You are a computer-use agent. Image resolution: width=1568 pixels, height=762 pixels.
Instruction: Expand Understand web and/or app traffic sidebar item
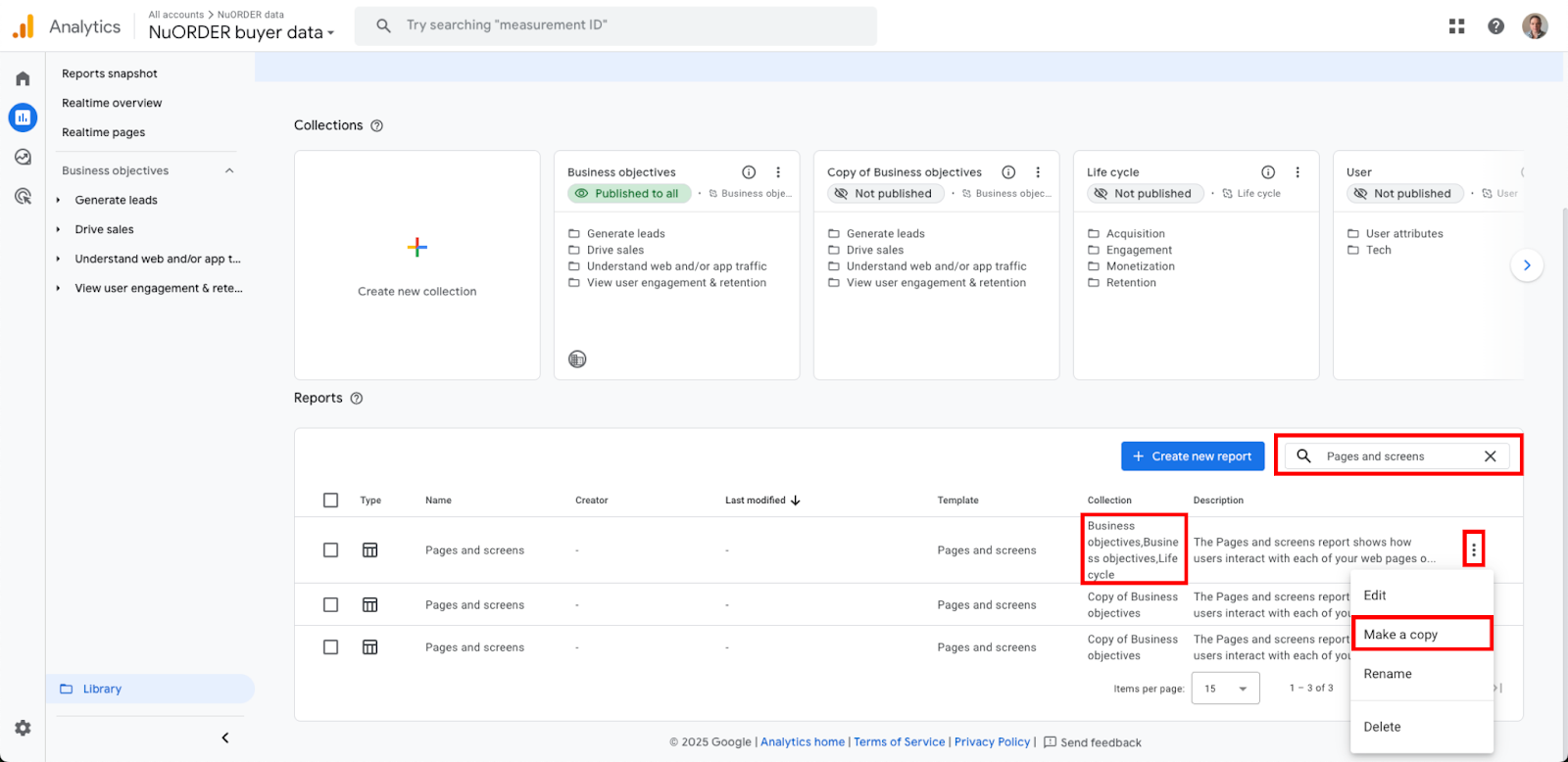[x=59, y=259]
